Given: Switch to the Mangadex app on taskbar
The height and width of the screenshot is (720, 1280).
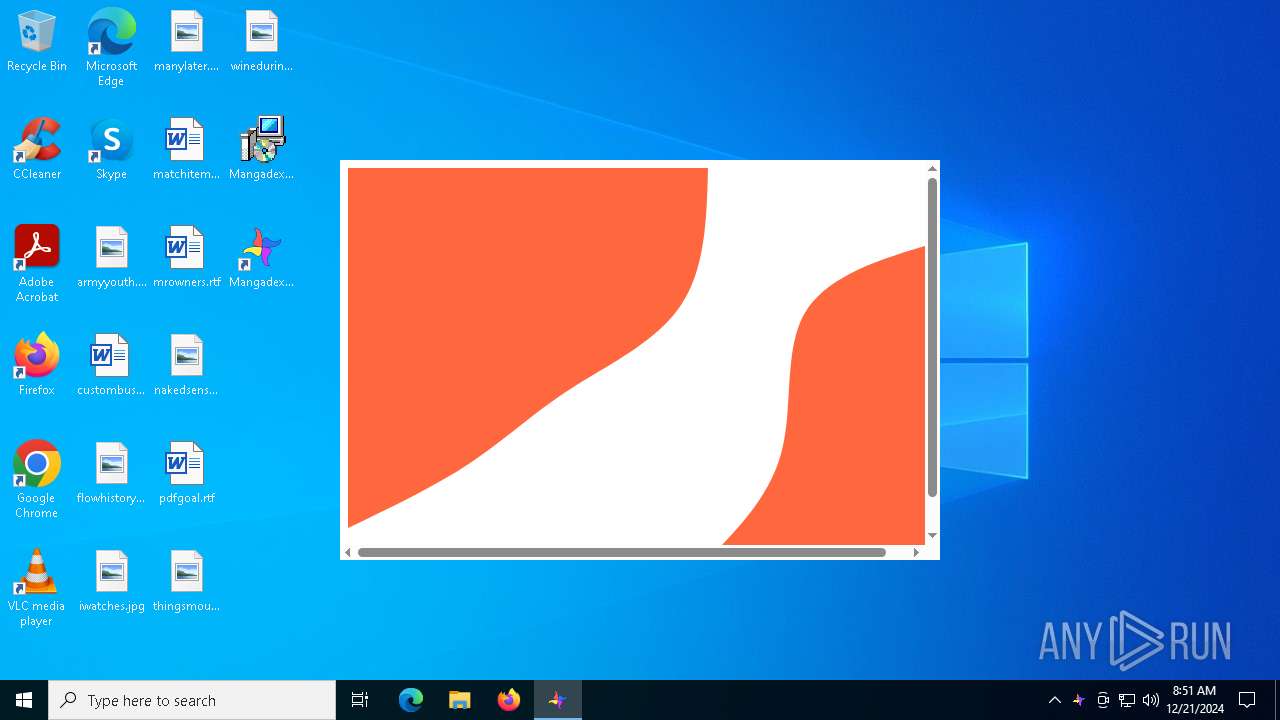Looking at the screenshot, I should (x=557, y=700).
